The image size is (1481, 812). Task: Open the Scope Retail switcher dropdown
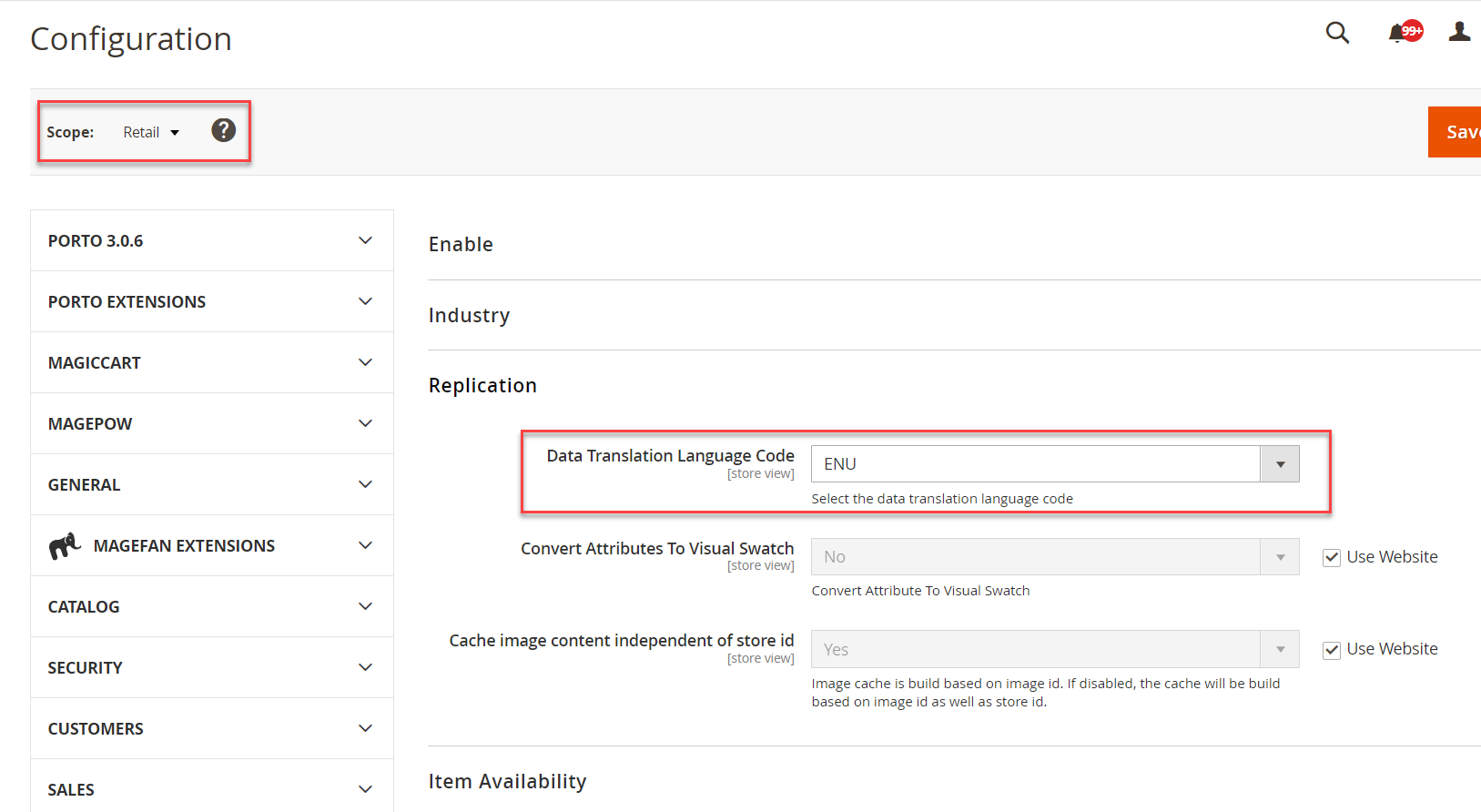coord(151,133)
